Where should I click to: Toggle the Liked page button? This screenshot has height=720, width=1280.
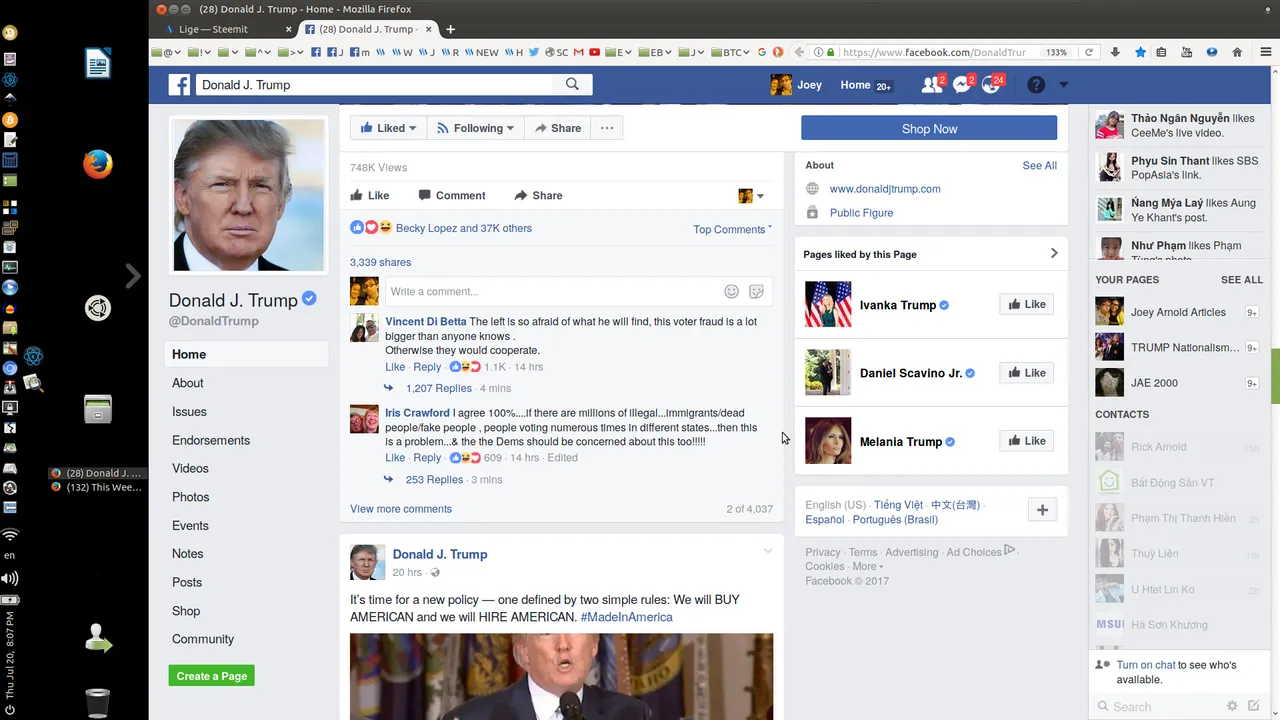pos(388,128)
